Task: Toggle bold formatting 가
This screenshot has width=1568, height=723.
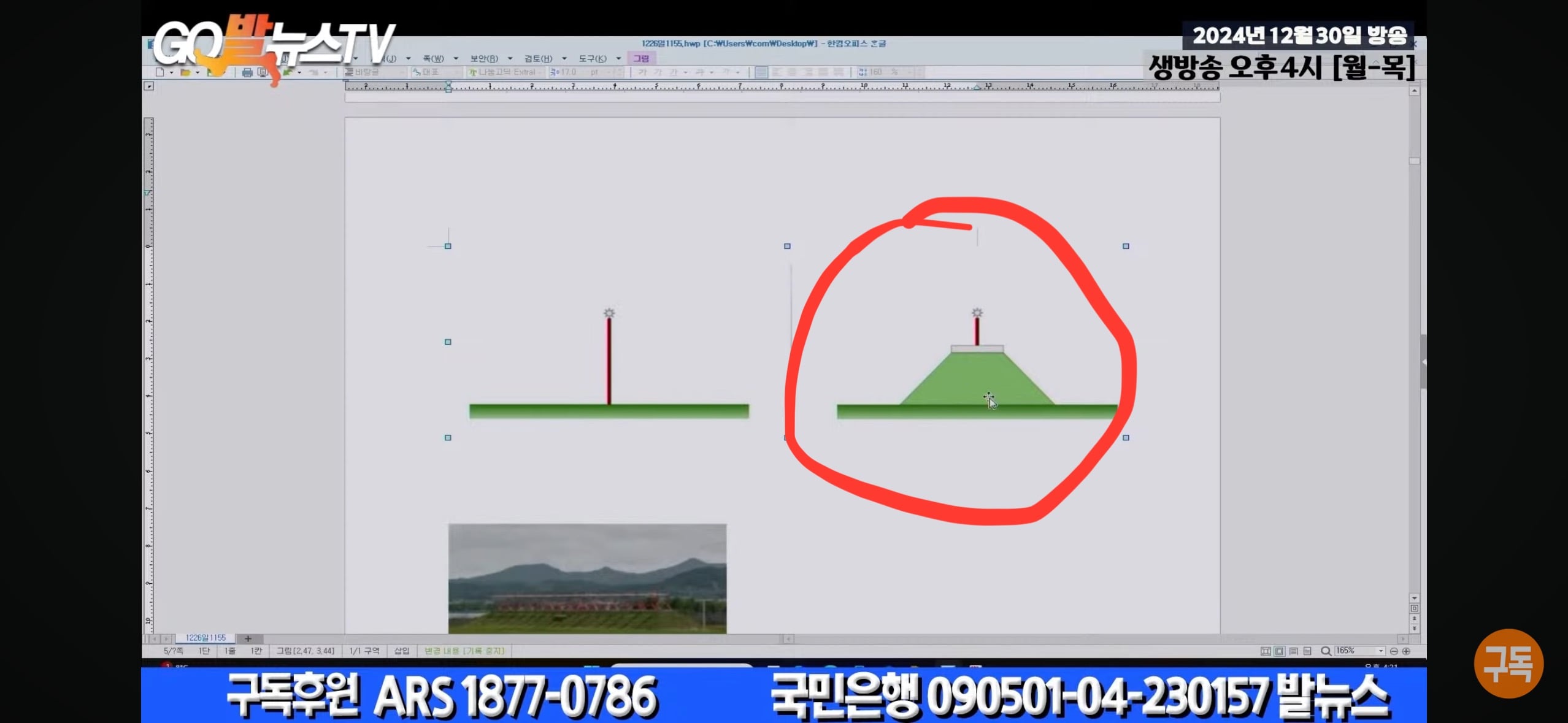Action: pos(642,72)
